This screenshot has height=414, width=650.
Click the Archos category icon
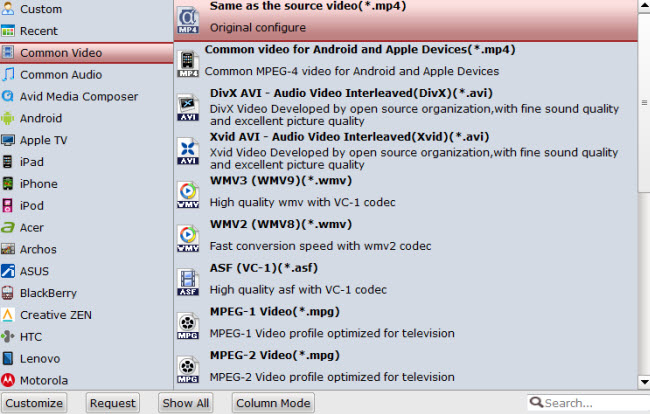(7, 249)
